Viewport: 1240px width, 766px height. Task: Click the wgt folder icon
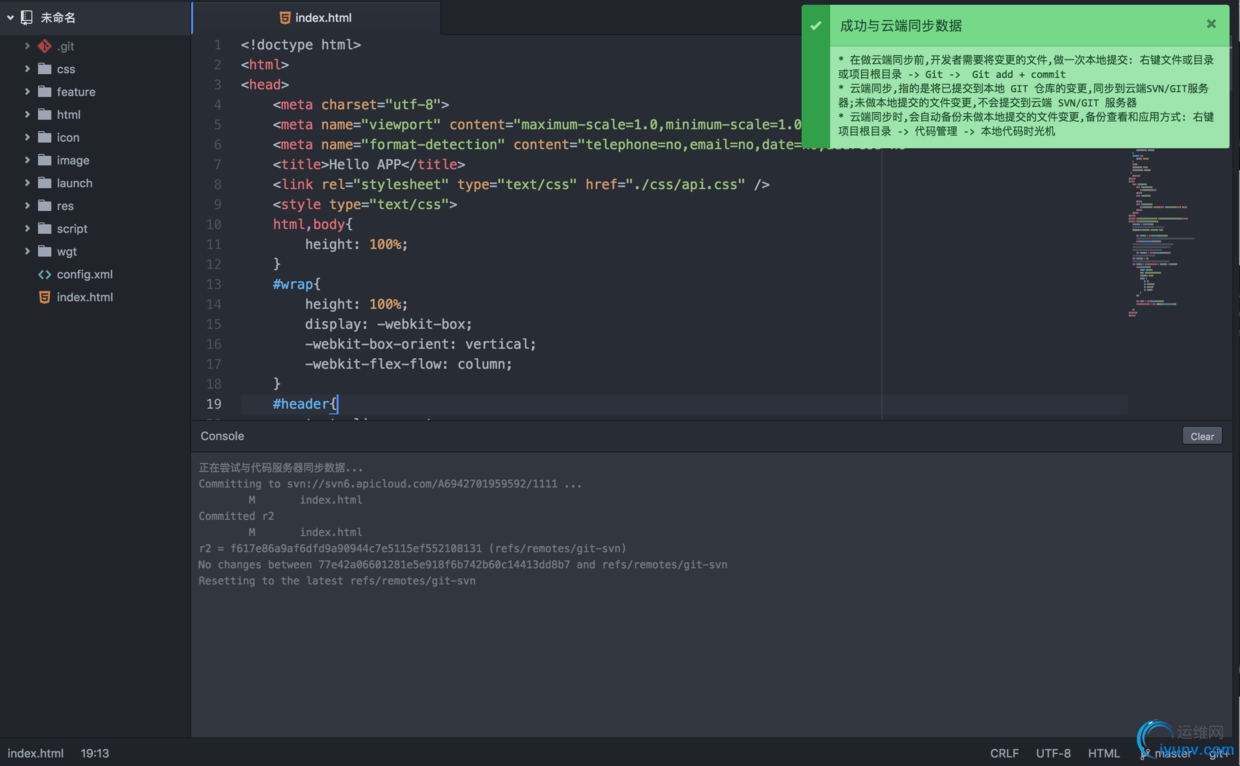pyautogui.click(x=44, y=251)
